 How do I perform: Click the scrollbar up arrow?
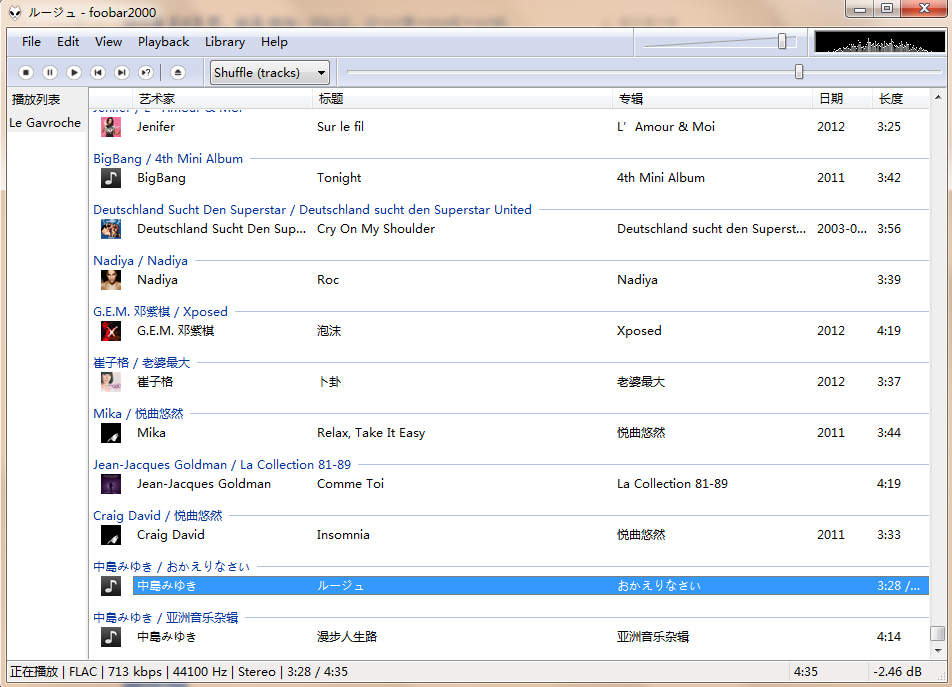(x=937, y=97)
